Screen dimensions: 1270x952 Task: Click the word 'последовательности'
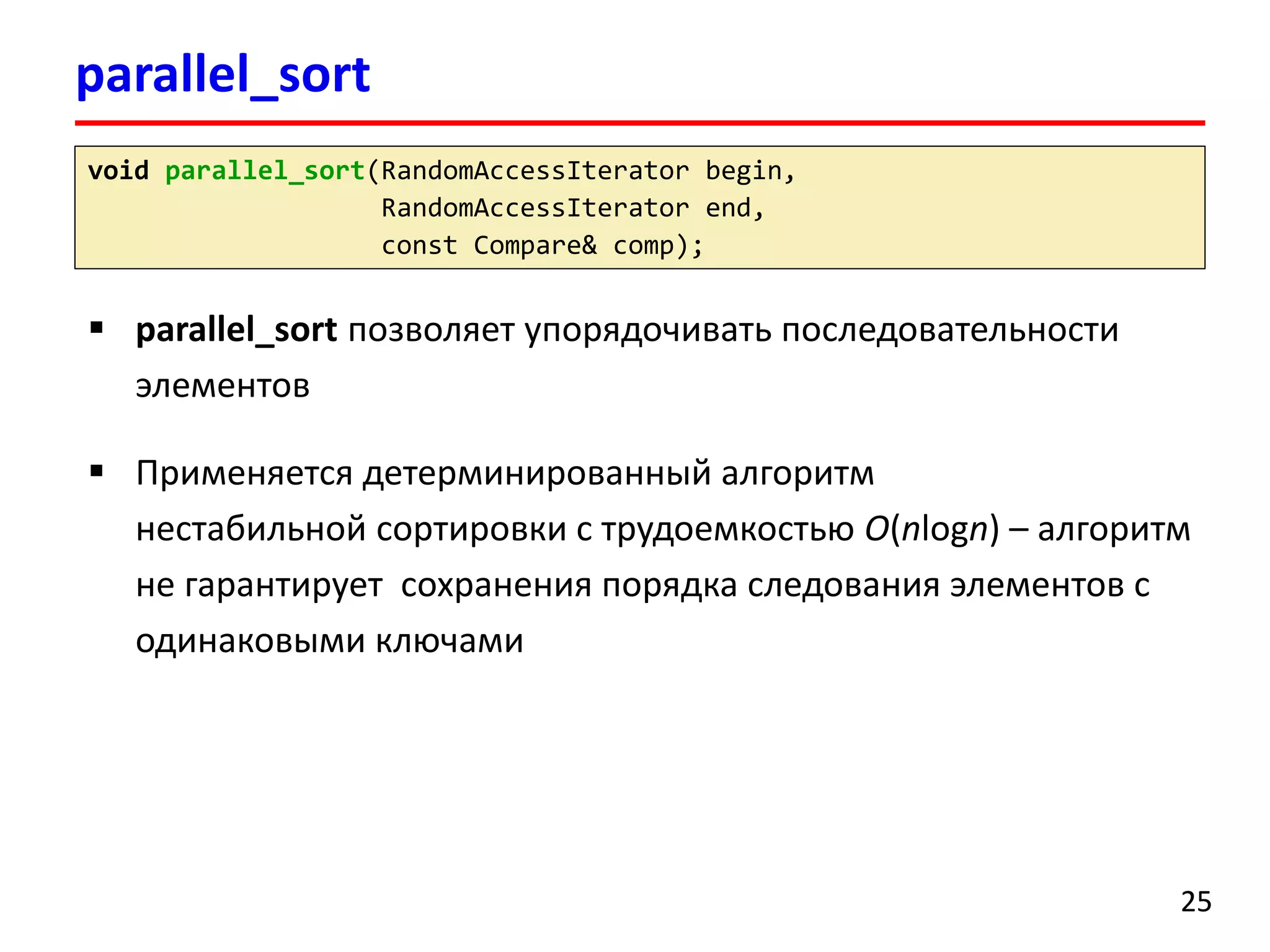949,330
